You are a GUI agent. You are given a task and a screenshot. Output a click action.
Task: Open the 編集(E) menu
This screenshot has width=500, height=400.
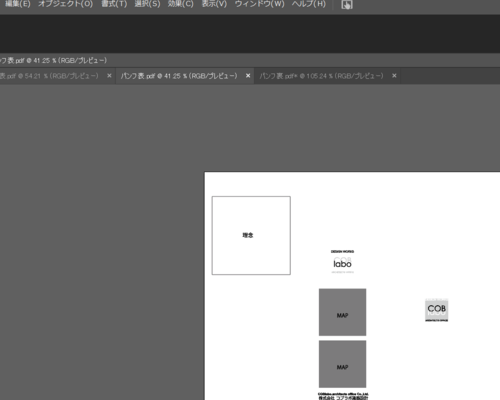[18, 4]
